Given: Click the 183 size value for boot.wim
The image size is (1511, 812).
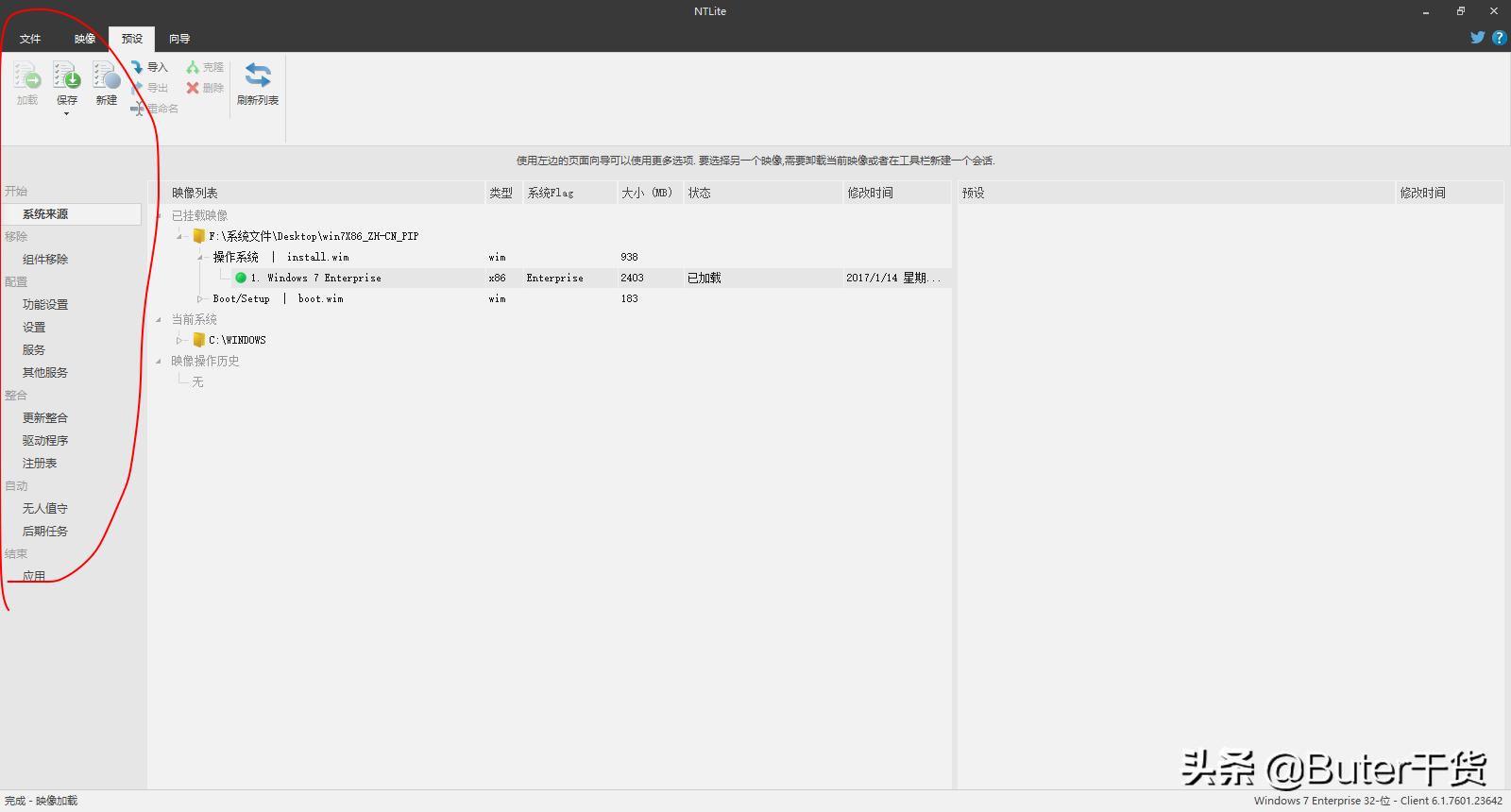Looking at the screenshot, I should [x=629, y=298].
